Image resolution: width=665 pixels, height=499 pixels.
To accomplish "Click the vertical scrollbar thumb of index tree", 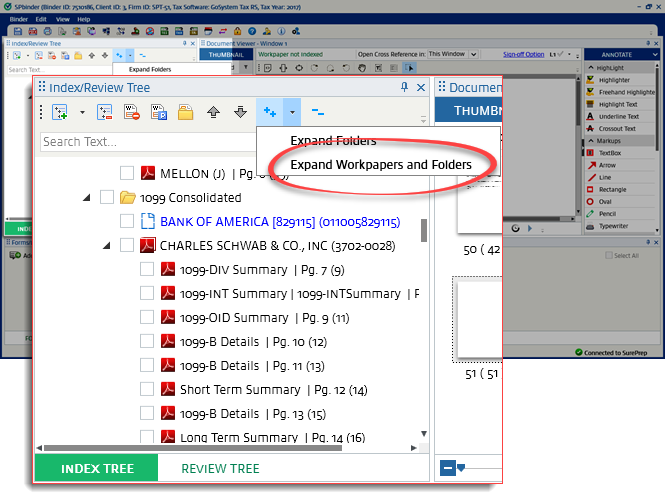I will tap(424, 230).
